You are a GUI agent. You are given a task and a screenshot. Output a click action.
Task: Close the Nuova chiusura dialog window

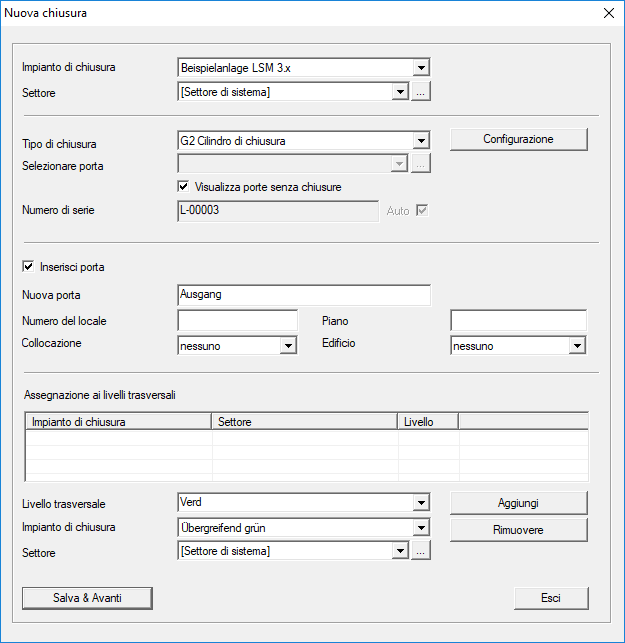click(608, 13)
